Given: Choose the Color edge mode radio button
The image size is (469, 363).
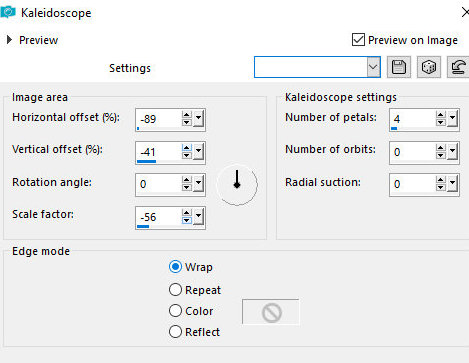Looking at the screenshot, I should [x=175, y=311].
